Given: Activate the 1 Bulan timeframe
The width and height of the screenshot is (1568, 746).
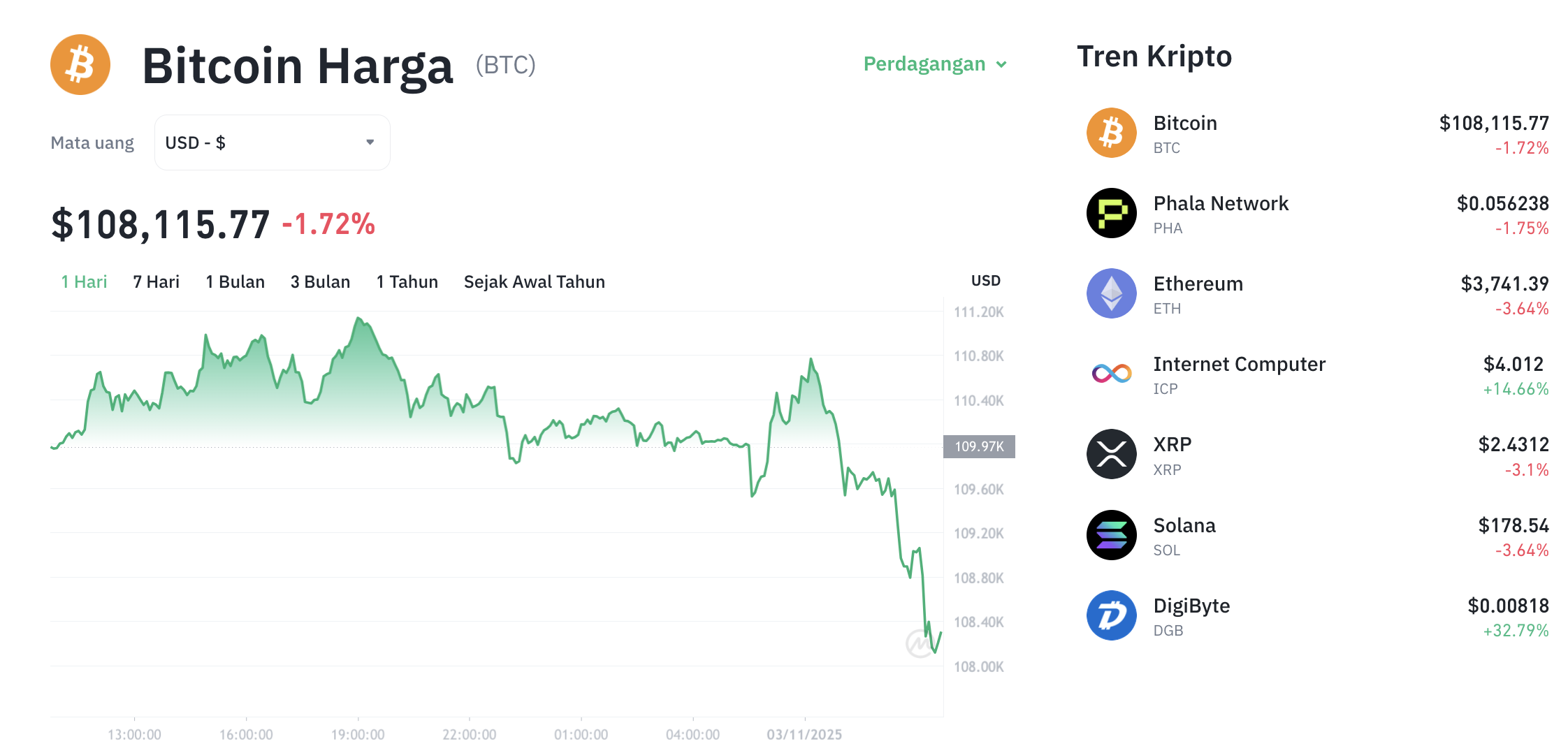Looking at the screenshot, I should [235, 281].
